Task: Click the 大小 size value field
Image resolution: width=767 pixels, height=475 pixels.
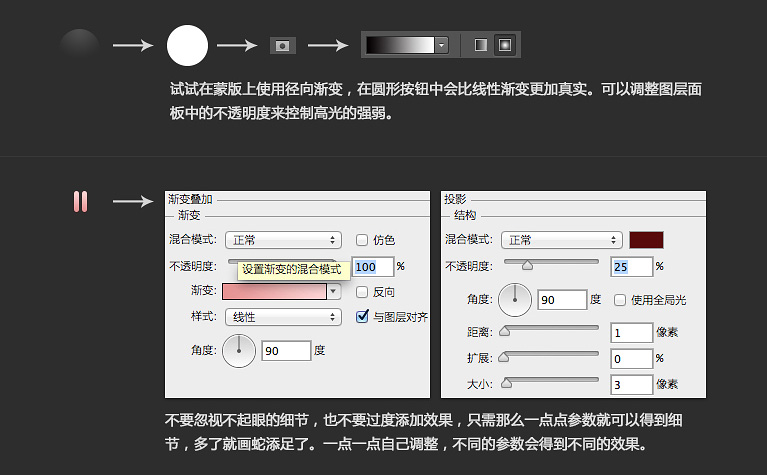Action: [x=632, y=385]
